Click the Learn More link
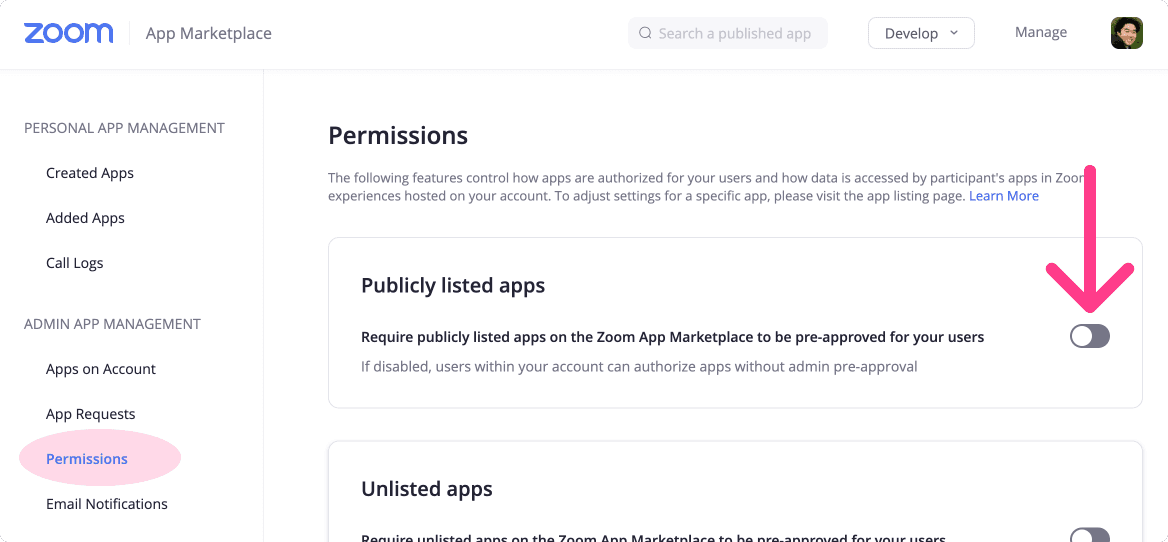Image resolution: width=1168 pixels, height=542 pixels. click(x=1003, y=196)
